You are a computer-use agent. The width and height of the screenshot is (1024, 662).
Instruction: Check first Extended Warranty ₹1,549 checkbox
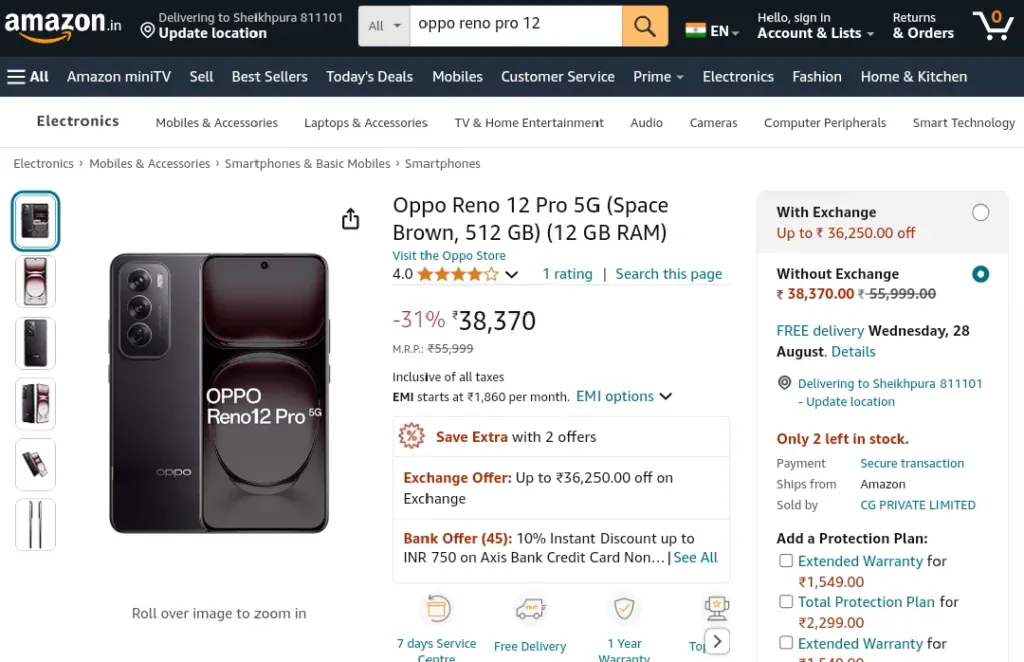[x=786, y=561]
